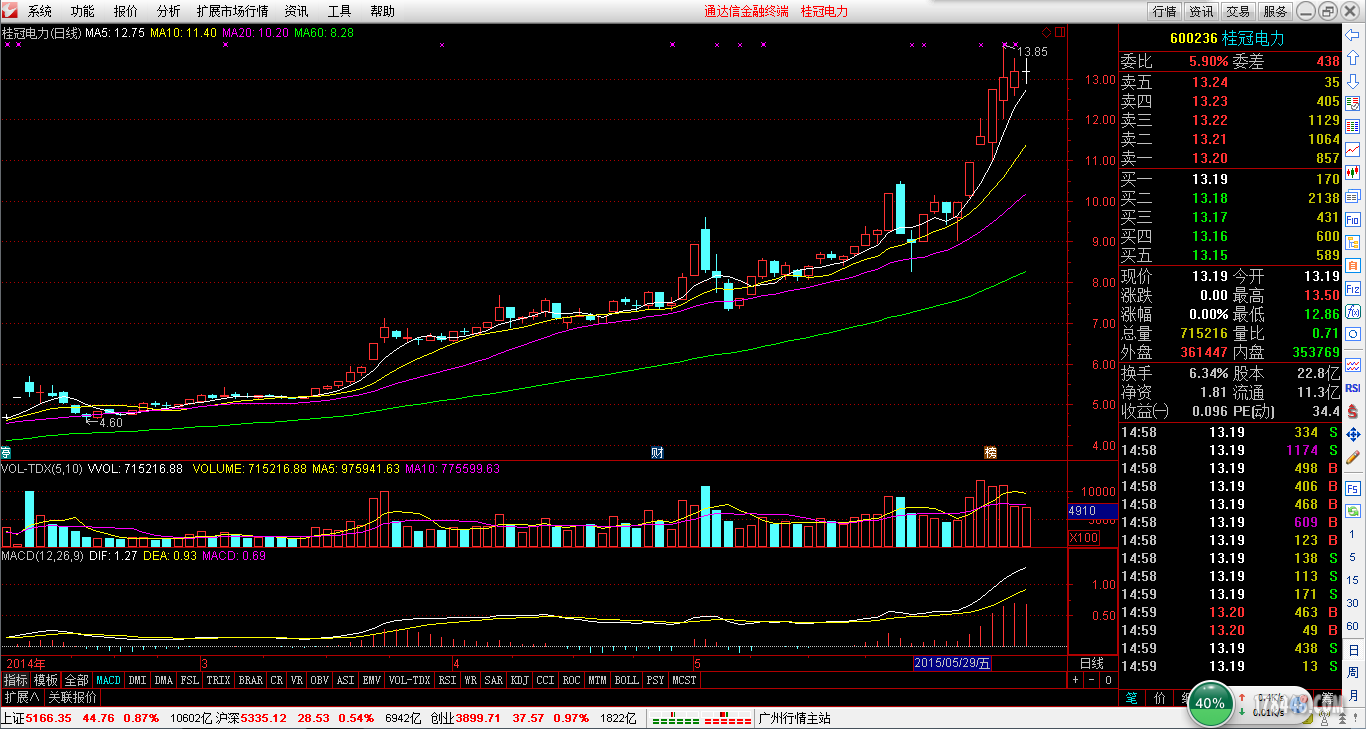Click the 服务 button at top right
The height and width of the screenshot is (729, 1366).
[x=1275, y=11]
